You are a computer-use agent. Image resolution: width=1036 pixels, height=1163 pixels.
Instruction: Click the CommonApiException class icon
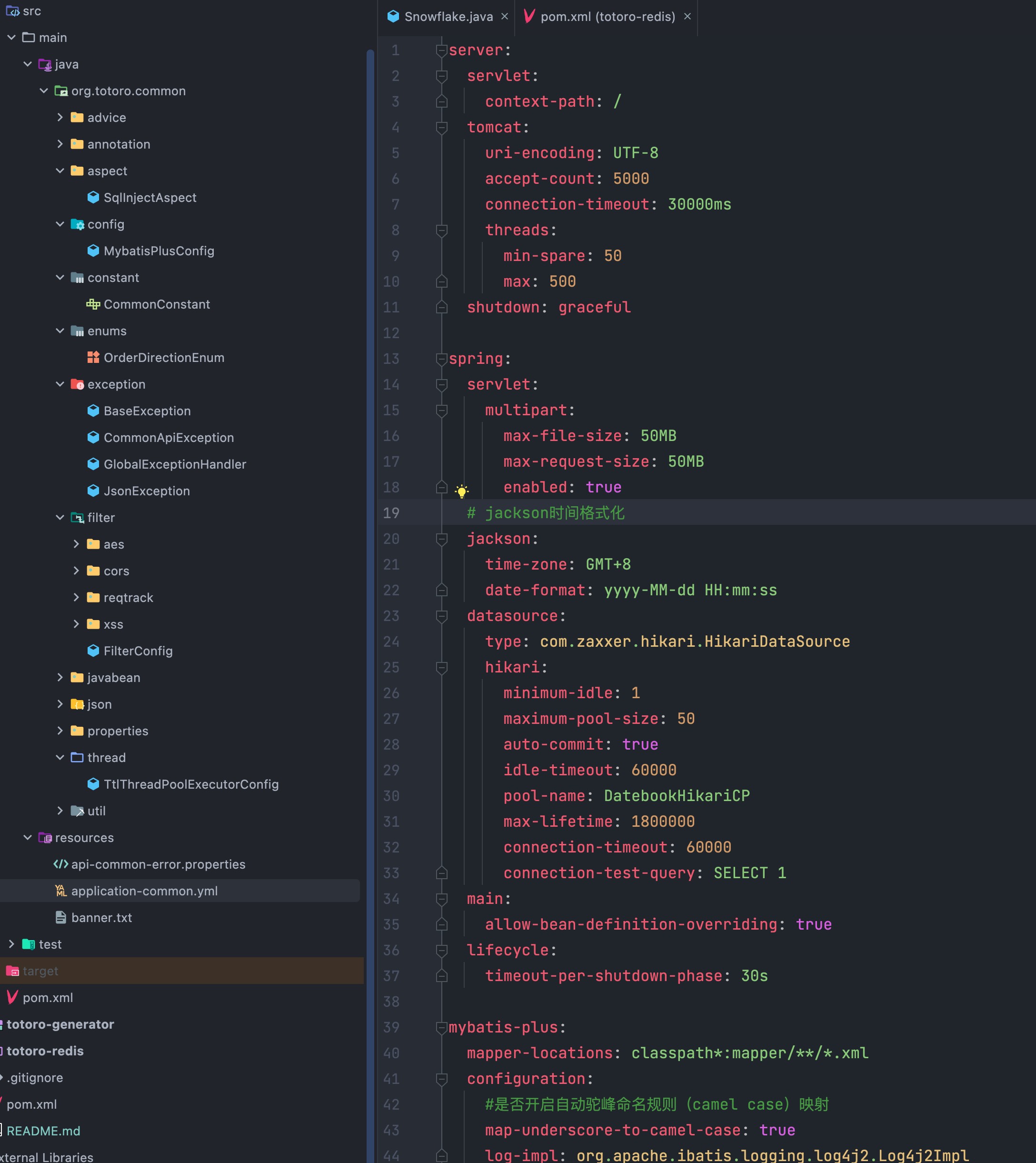[93, 437]
